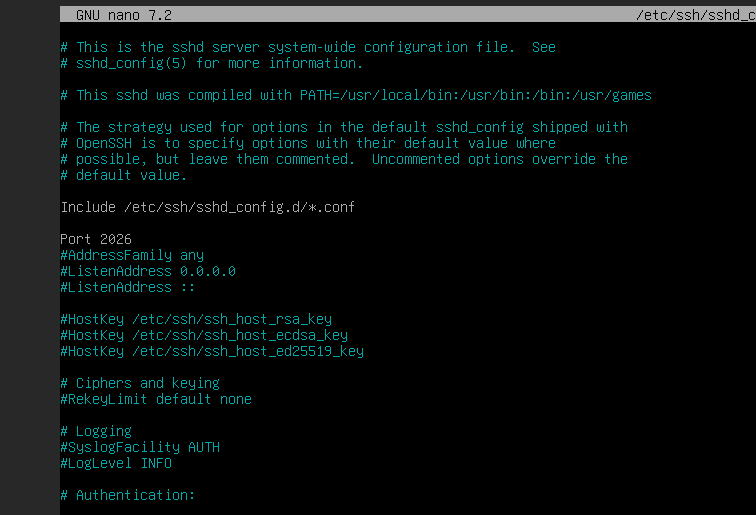
Task: Place cursor on the Port 2026 line
Action: point(96,239)
